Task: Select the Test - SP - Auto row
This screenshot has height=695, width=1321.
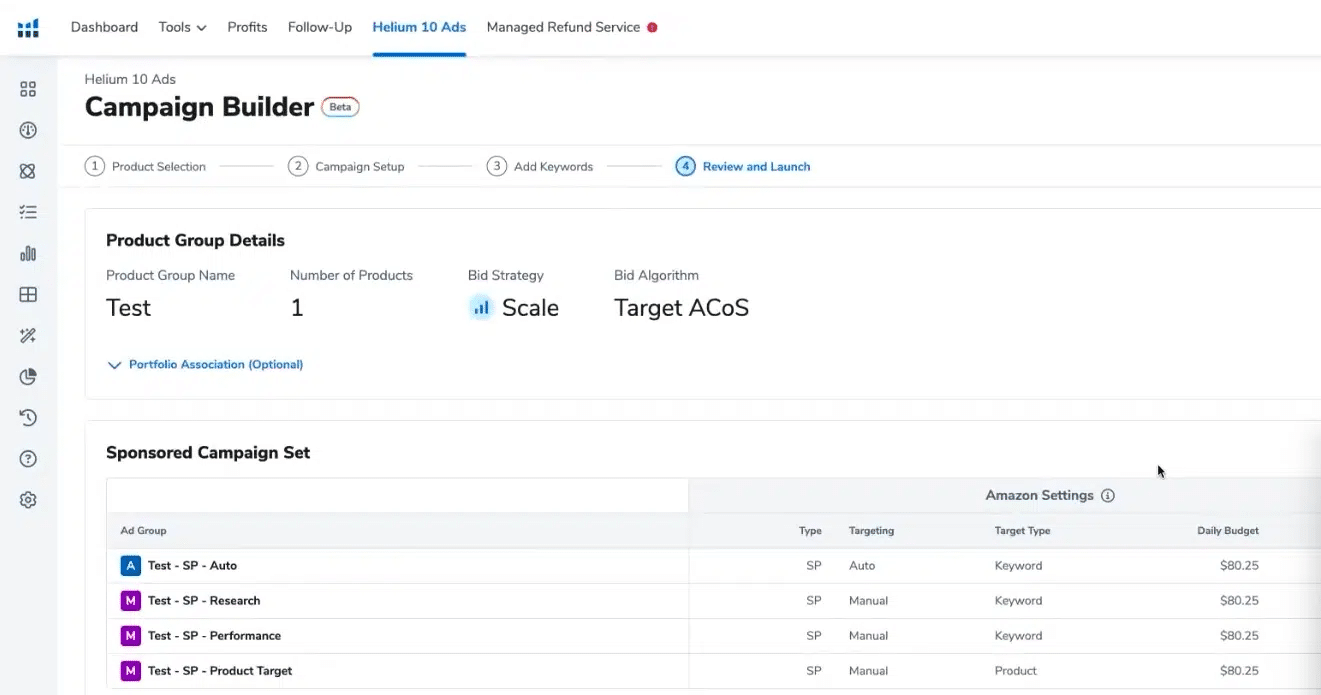Action: (192, 566)
